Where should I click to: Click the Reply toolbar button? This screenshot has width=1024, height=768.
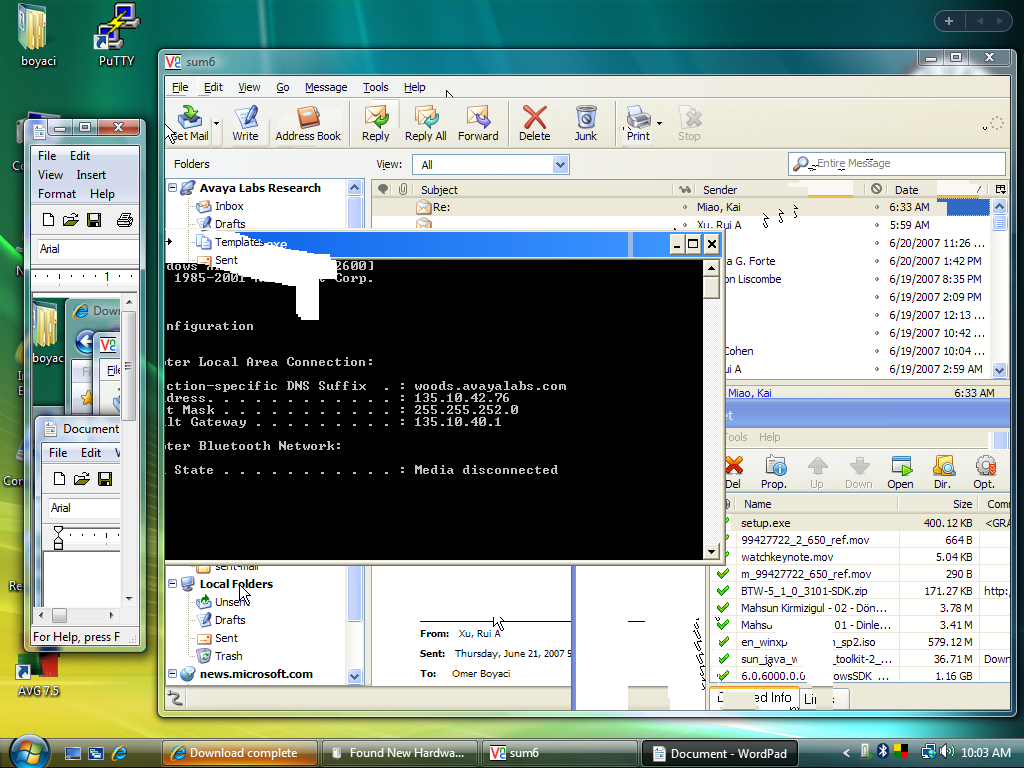click(376, 123)
